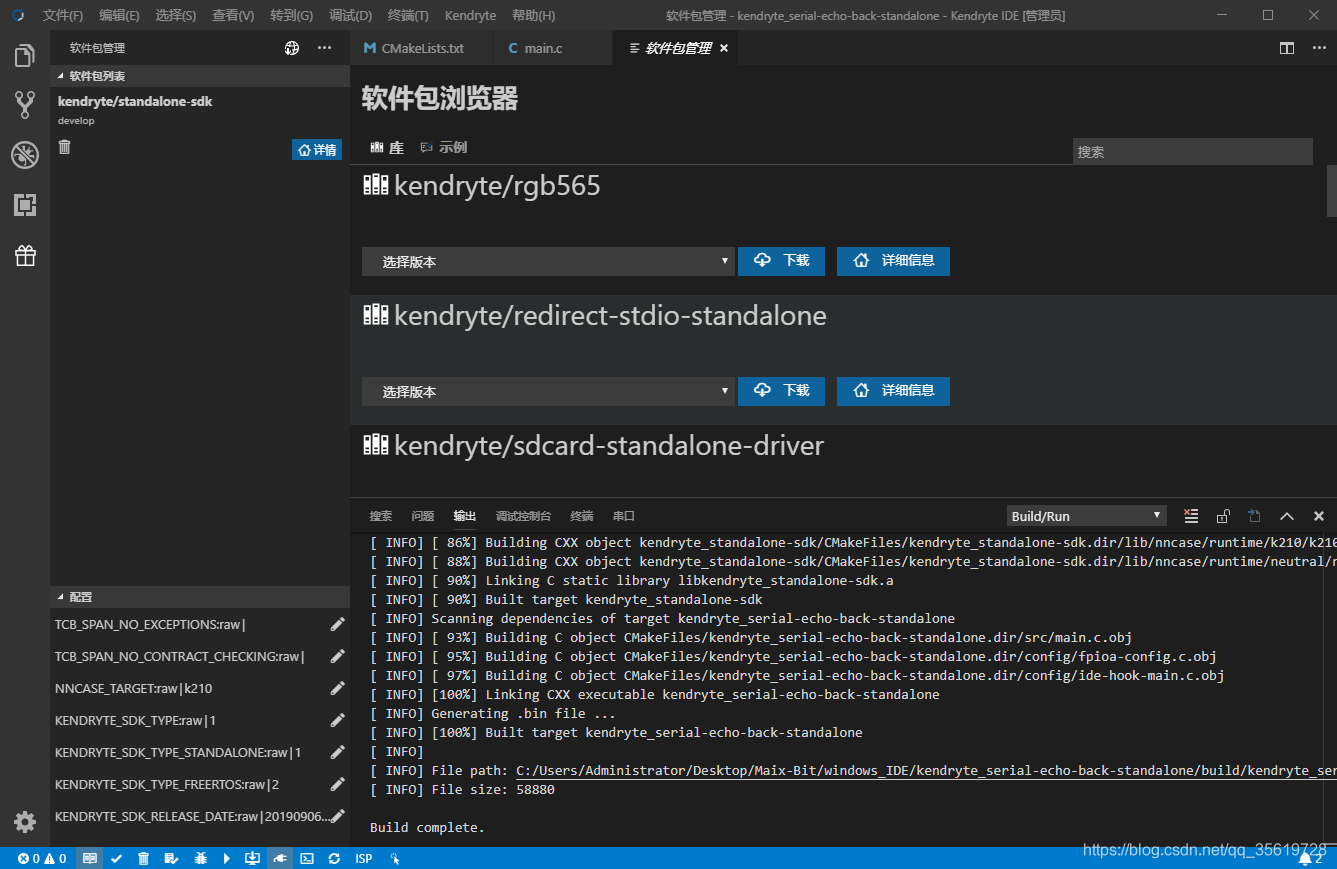The width and height of the screenshot is (1337, 869).
Task: Open the Debug view with the crossed-out bug icon
Action: click(25, 154)
